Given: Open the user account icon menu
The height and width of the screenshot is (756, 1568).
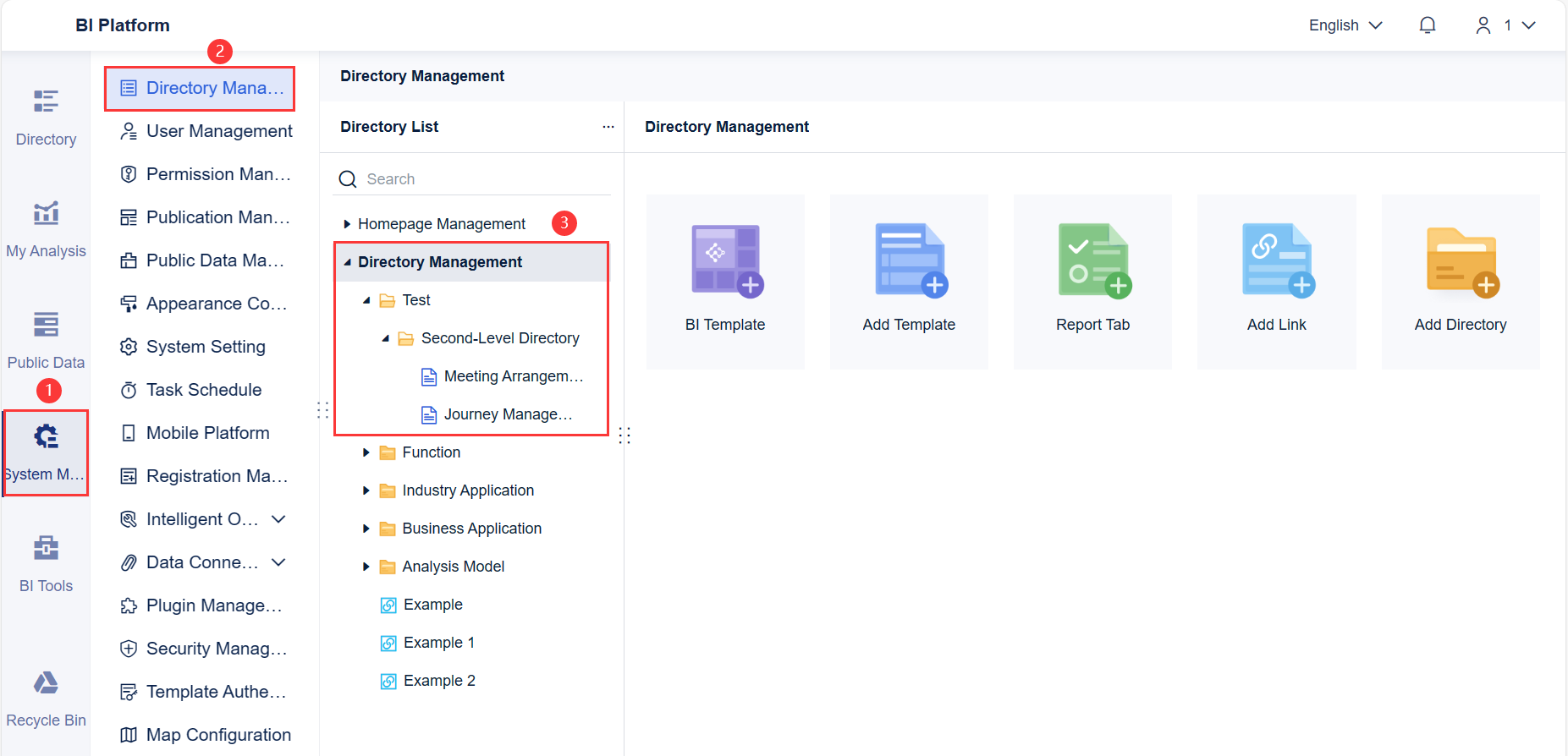Looking at the screenshot, I should point(1483,25).
